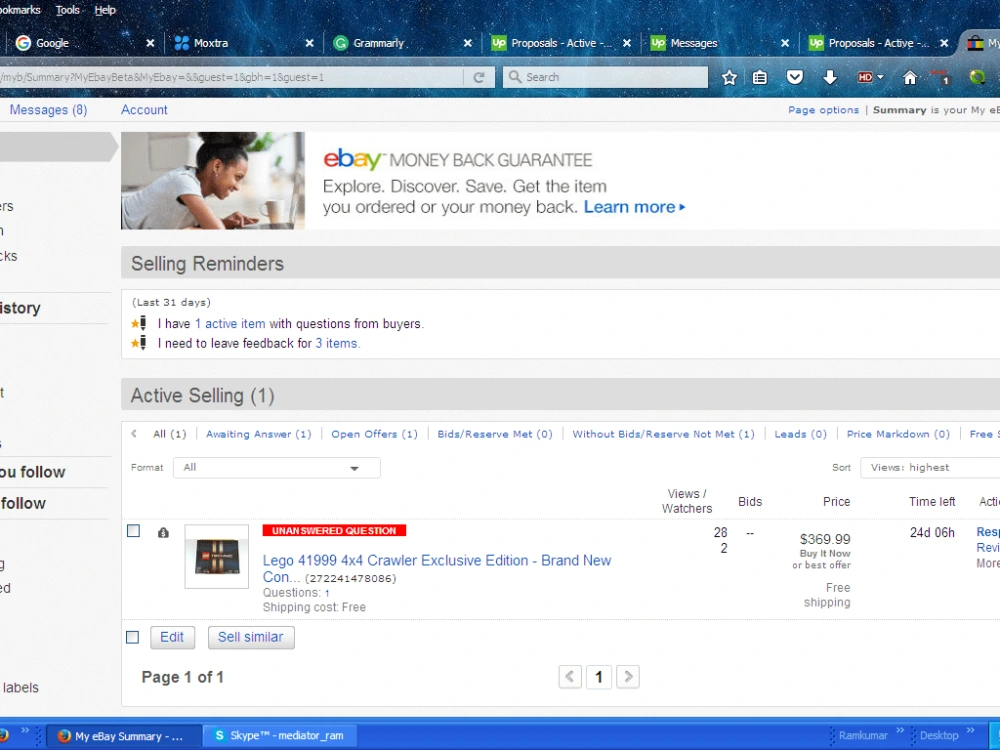The width and height of the screenshot is (1000, 750).
Task: Click the lock icon beside Lego listing
Action: tap(163, 533)
